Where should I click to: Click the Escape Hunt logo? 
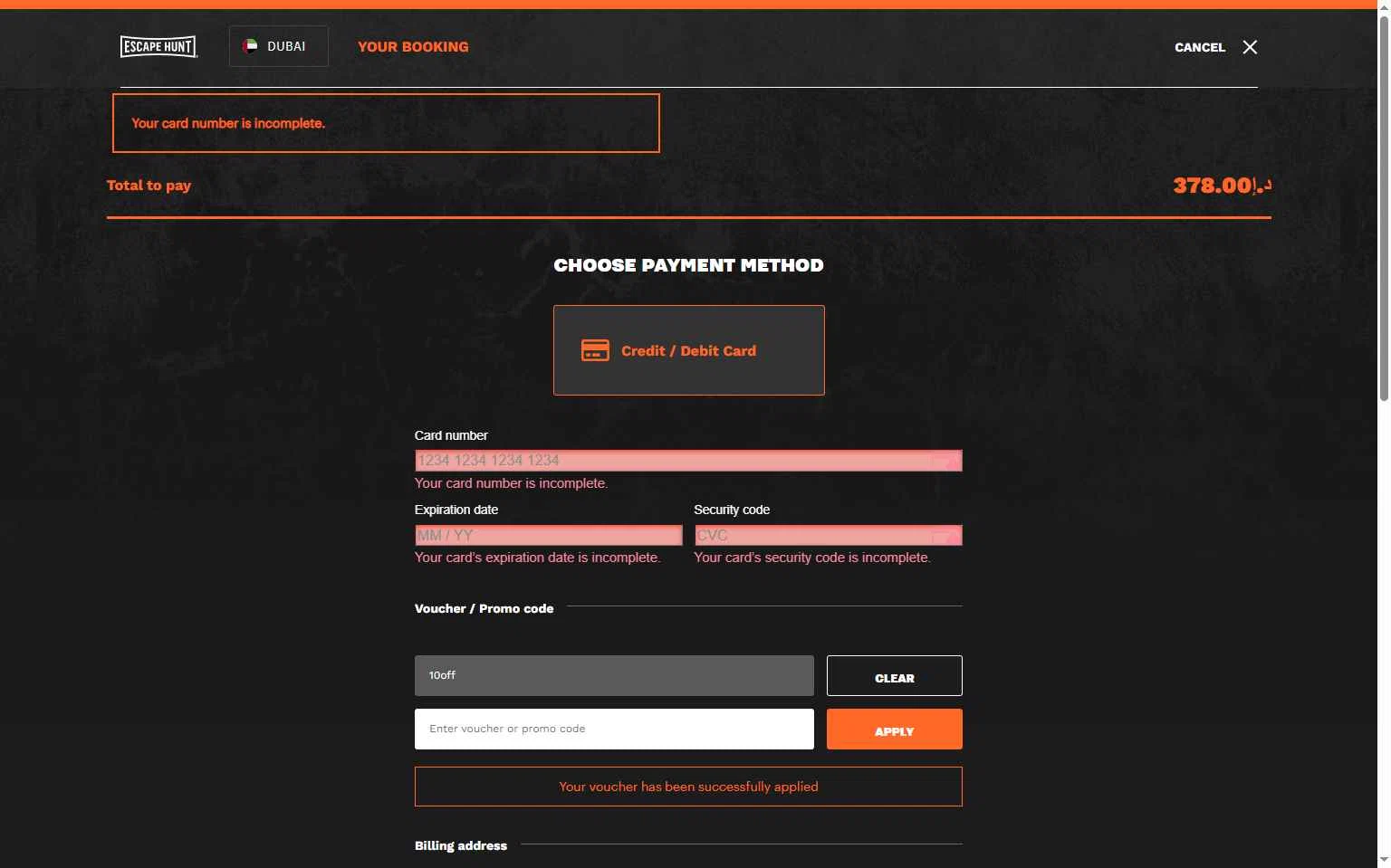(158, 46)
